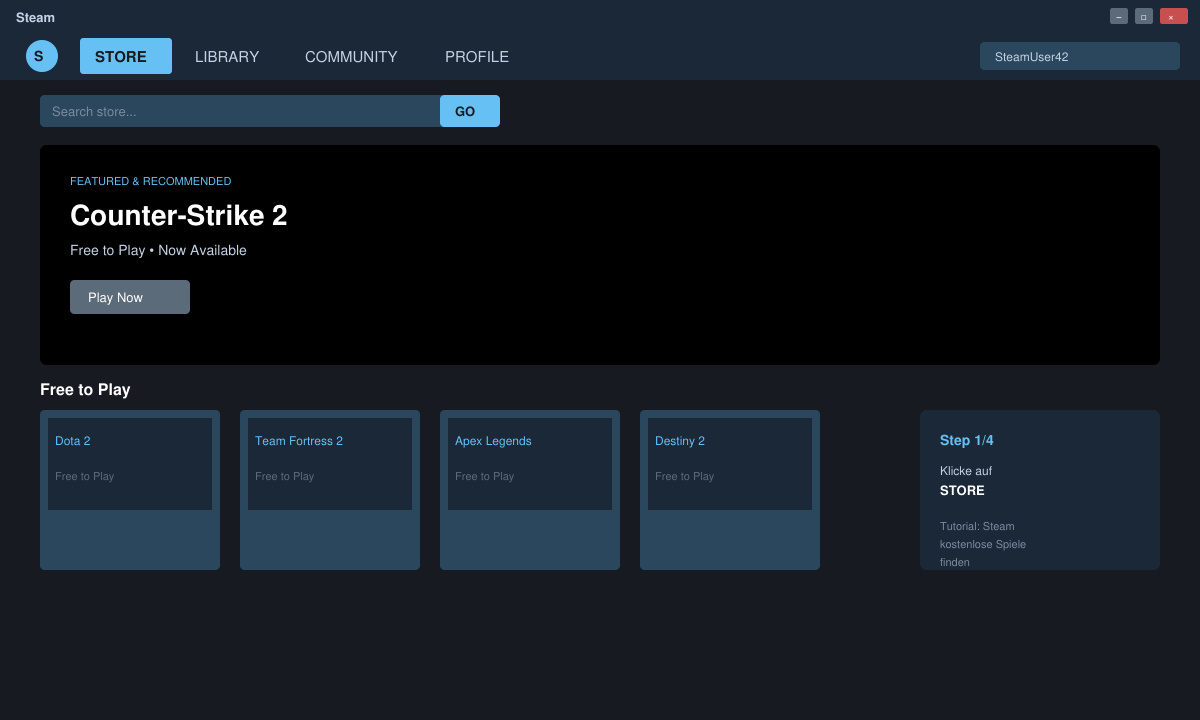Minimize the Steam window
This screenshot has height=720, width=1200.
1119,16
